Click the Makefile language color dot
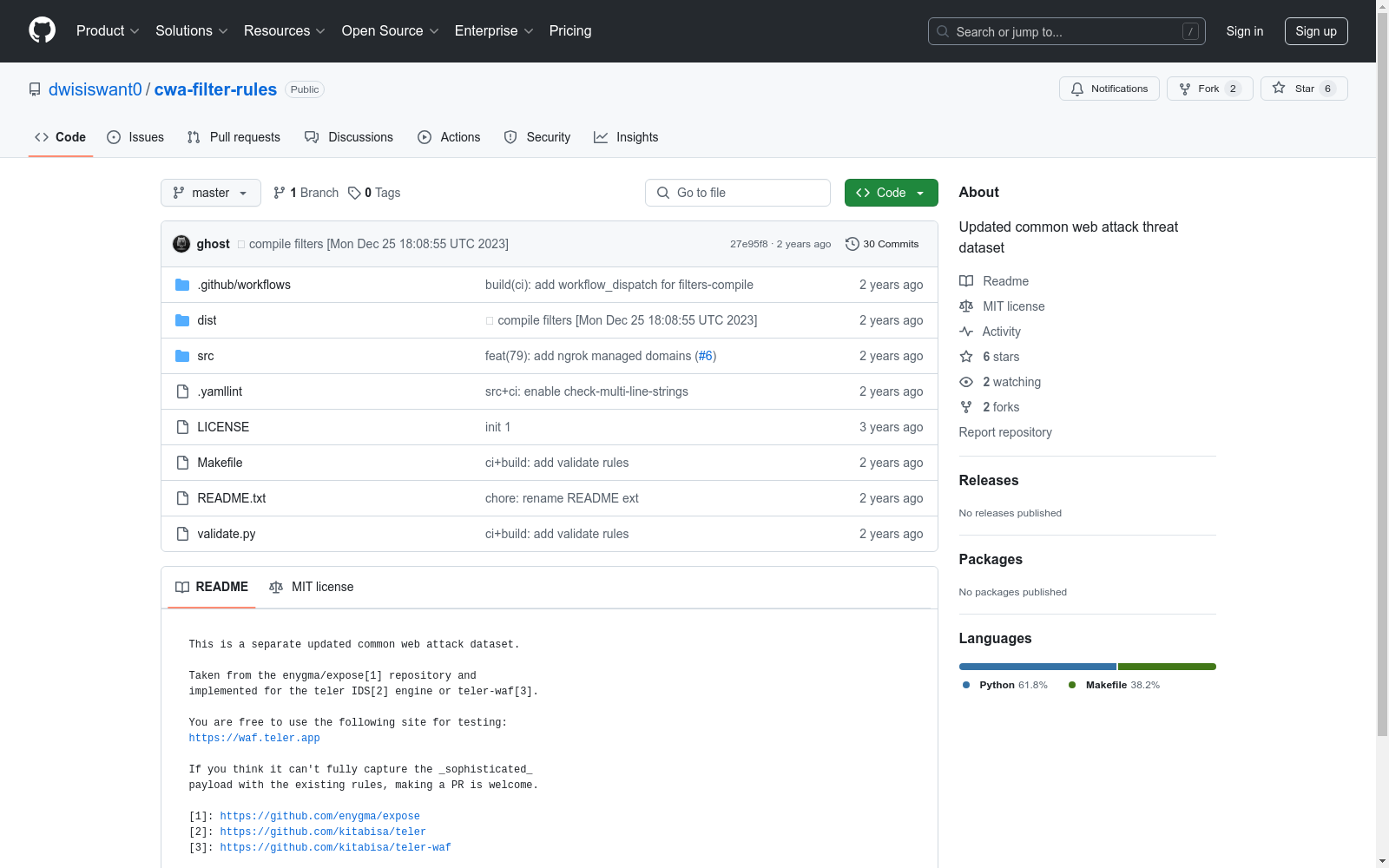1389x868 pixels. (x=1072, y=685)
